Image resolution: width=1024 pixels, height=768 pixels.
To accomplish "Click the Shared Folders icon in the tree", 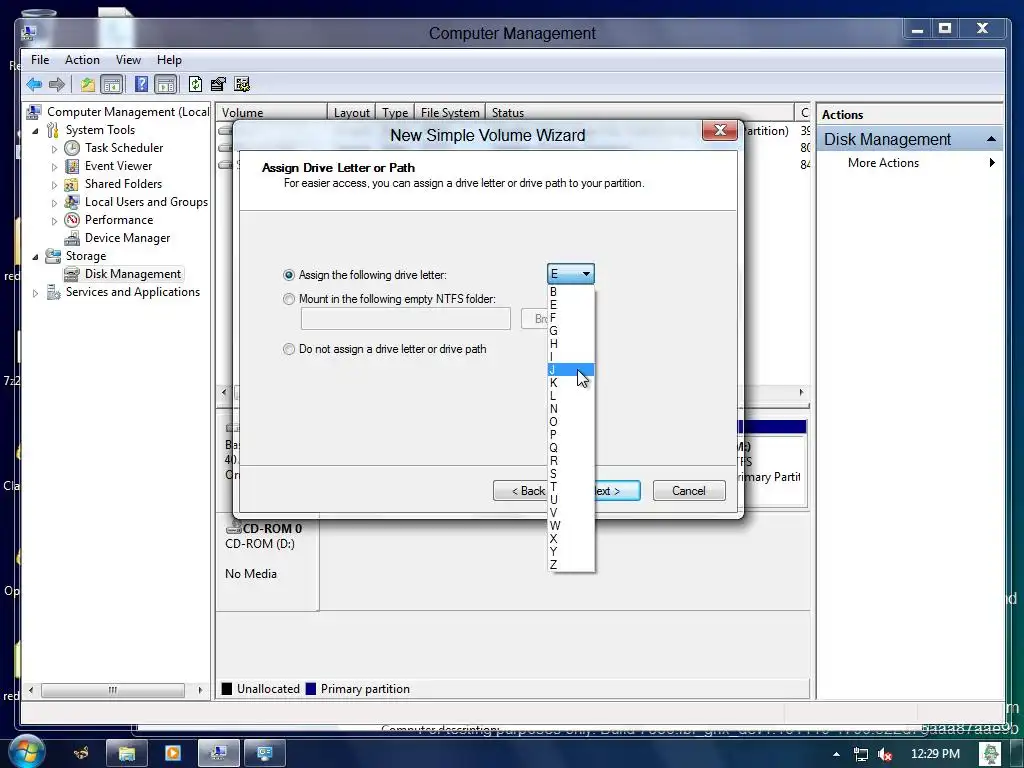I will point(72,184).
